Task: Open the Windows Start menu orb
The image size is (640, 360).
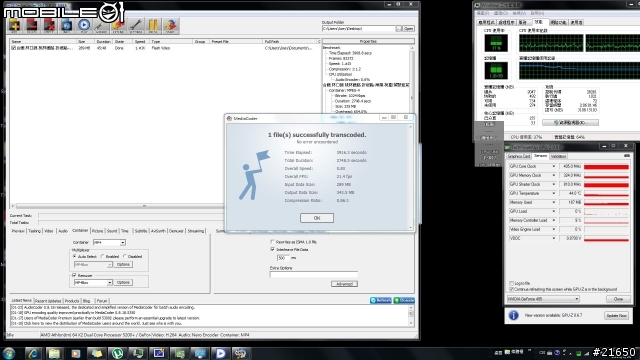Action: pyautogui.click(x=9, y=353)
